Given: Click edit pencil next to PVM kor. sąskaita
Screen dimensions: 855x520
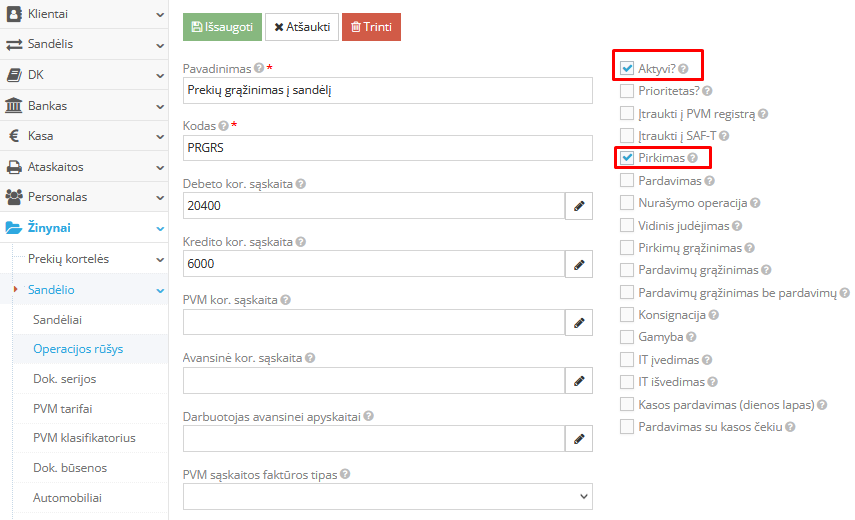Looking at the screenshot, I should [579, 323].
